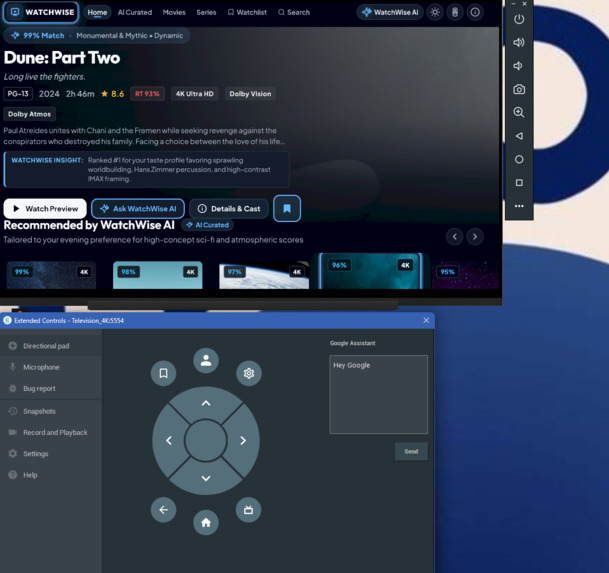Click the RT 93% rating badge
The width and height of the screenshot is (609, 573).
pos(147,94)
